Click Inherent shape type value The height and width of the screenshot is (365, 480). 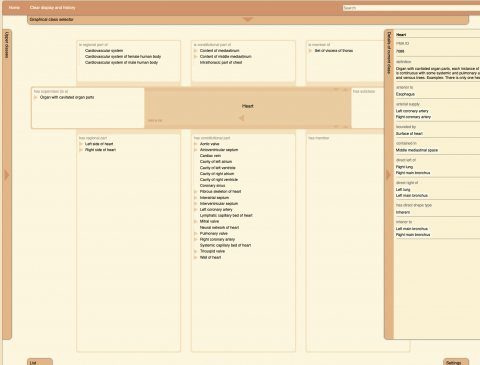tap(403, 212)
